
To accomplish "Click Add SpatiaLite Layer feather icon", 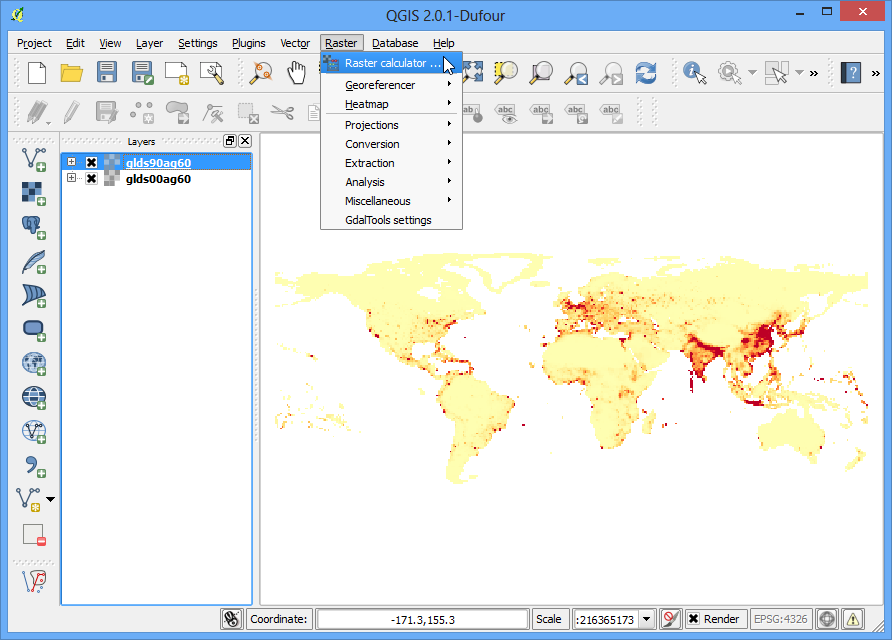I will pyautogui.click(x=34, y=262).
